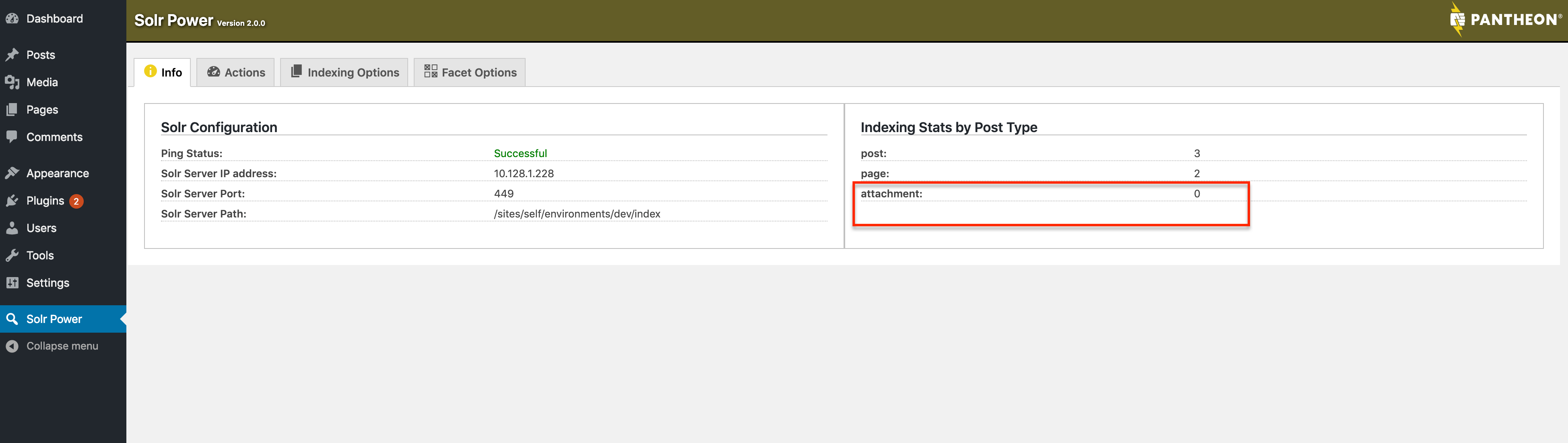Open the Appearance menu link
The height and width of the screenshot is (443, 1568).
click(x=57, y=173)
